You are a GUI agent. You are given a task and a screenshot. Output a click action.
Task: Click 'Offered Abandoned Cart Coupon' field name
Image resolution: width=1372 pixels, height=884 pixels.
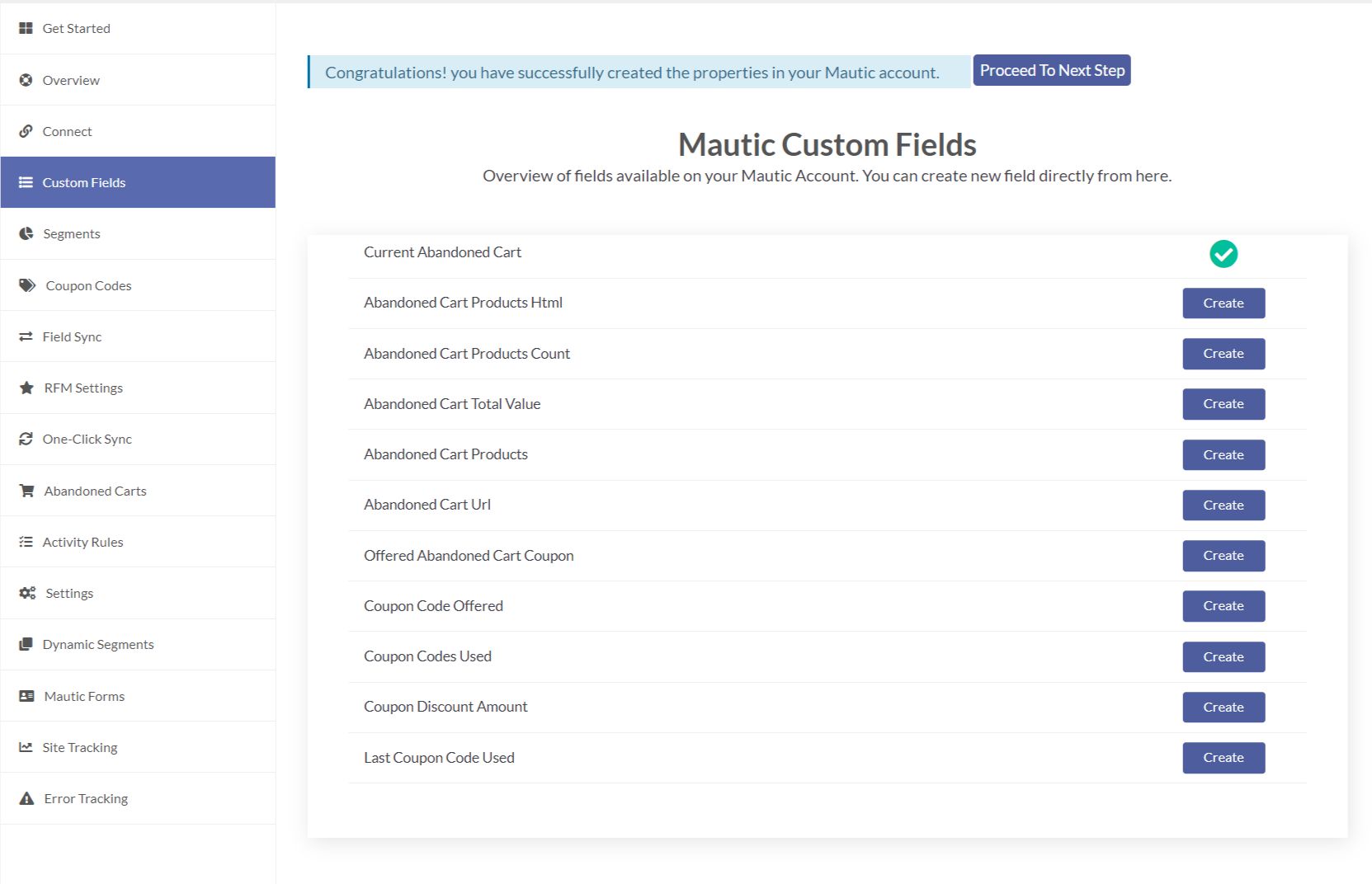click(469, 556)
